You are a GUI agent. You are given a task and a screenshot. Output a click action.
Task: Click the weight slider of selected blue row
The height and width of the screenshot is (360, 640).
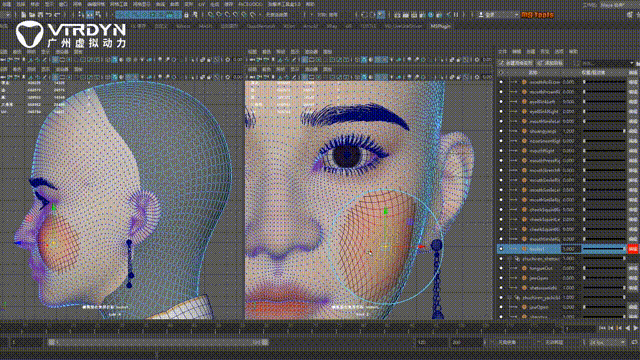[x=604, y=249]
